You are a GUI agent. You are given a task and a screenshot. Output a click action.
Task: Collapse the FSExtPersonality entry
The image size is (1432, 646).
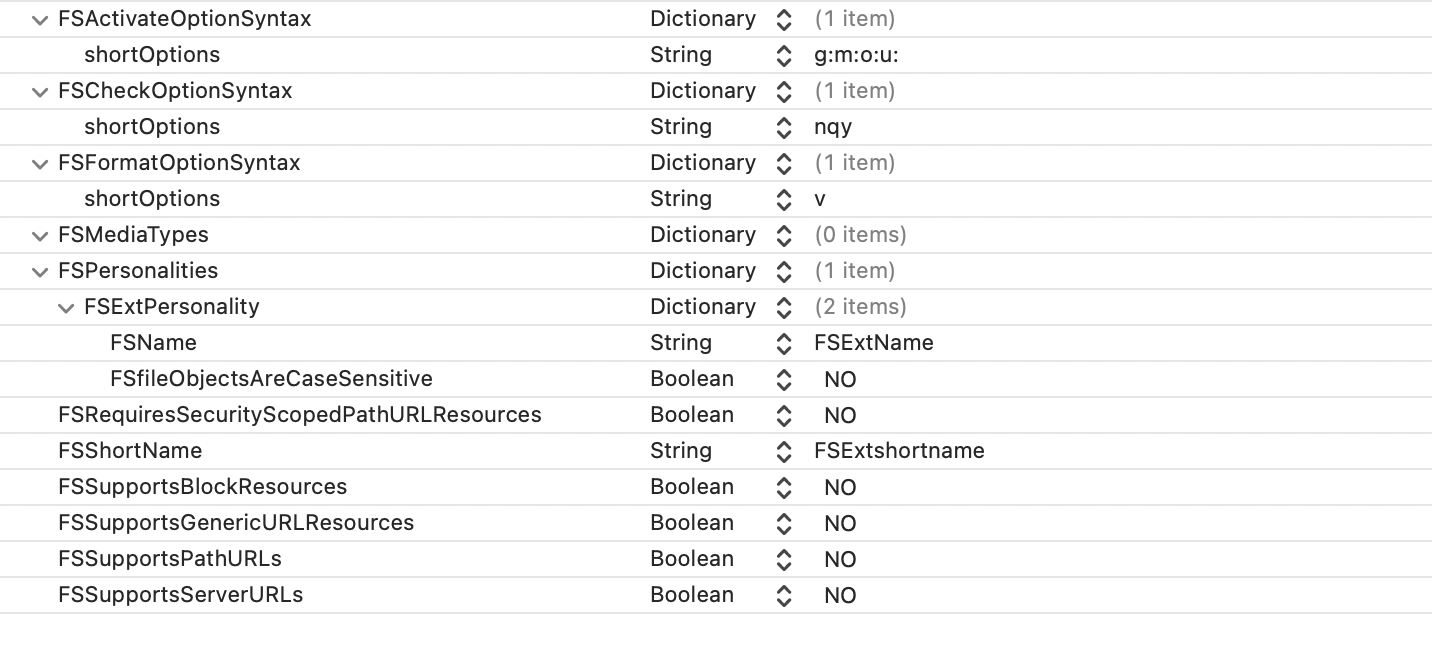(x=66, y=308)
